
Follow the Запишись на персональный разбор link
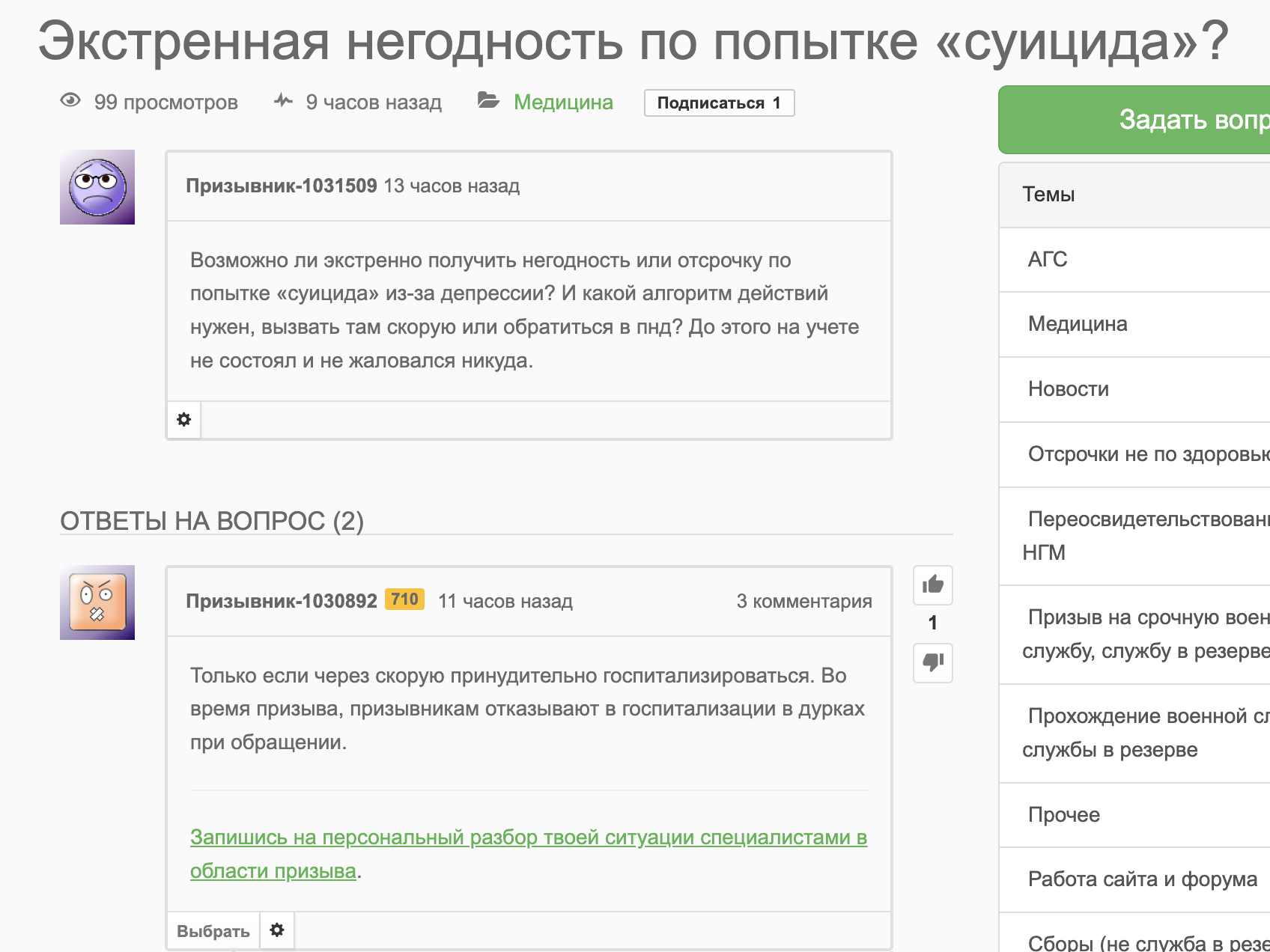click(x=528, y=837)
